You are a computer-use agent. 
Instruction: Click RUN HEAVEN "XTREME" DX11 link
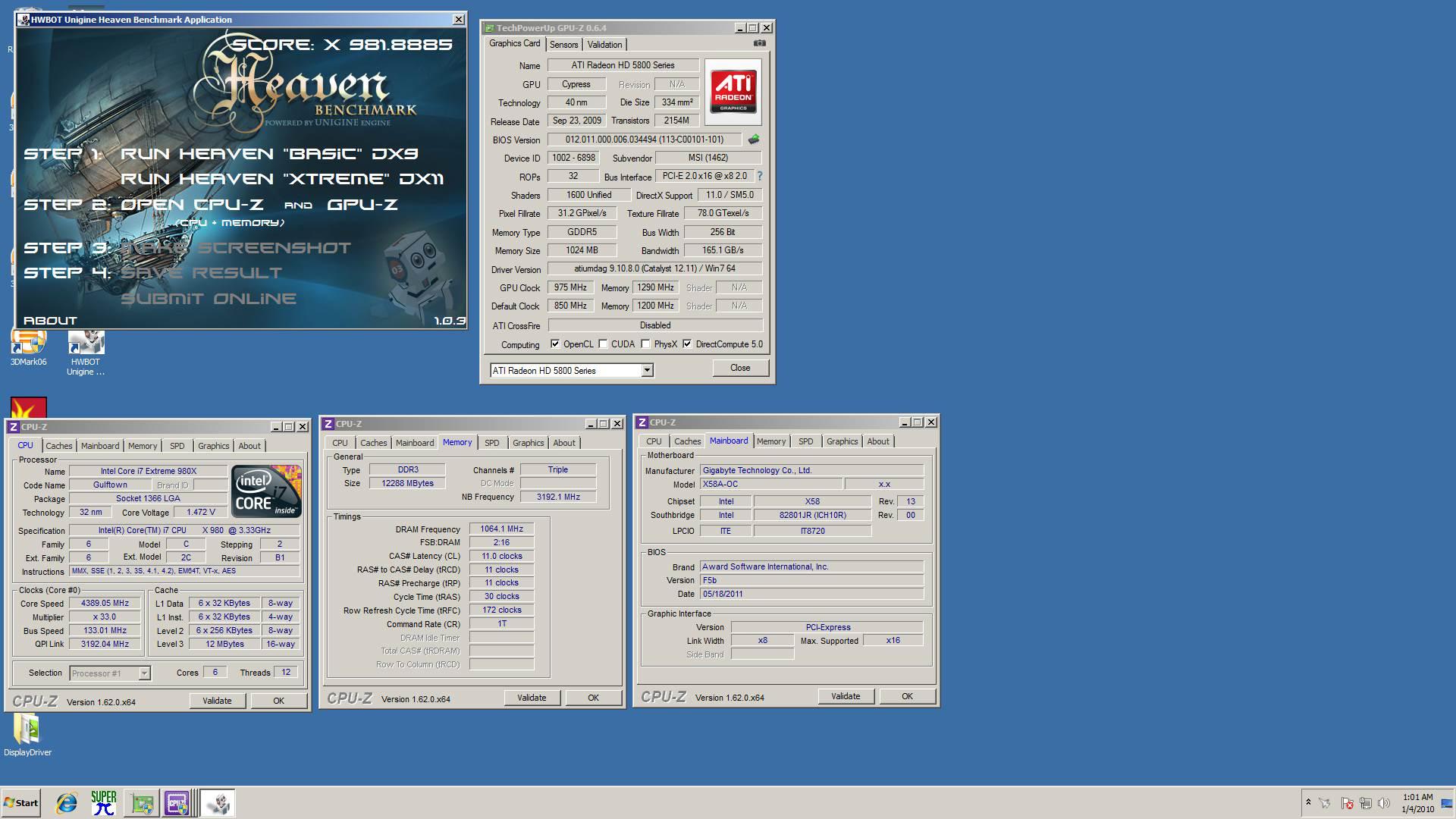point(282,179)
